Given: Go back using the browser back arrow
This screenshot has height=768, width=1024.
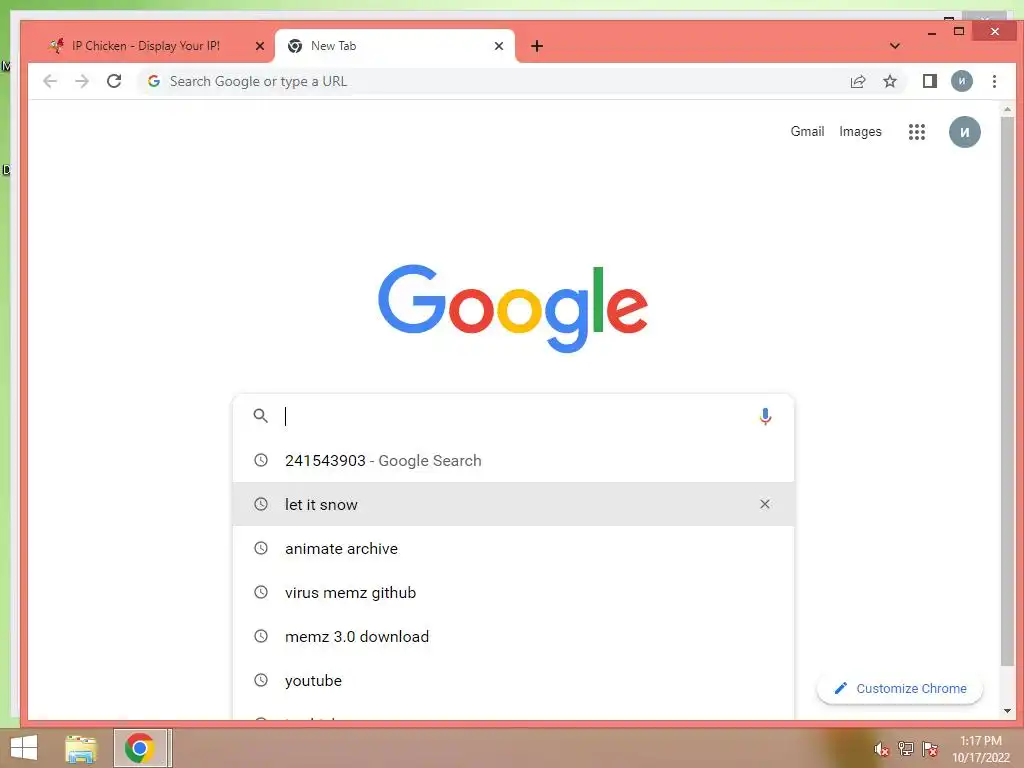Looking at the screenshot, I should point(50,81).
